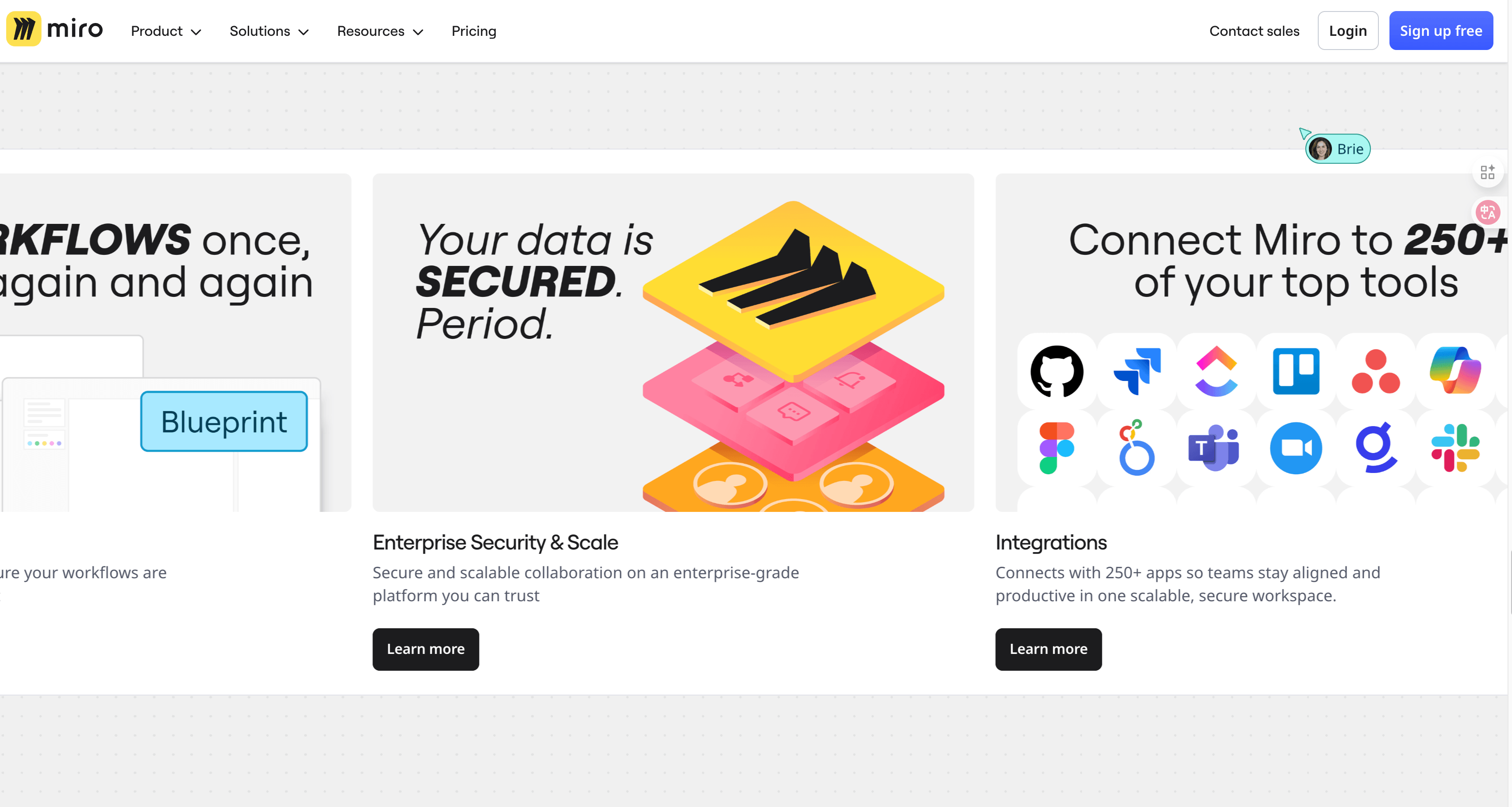
Task: Select the Figma integration icon
Action: tap(1056, 448)
